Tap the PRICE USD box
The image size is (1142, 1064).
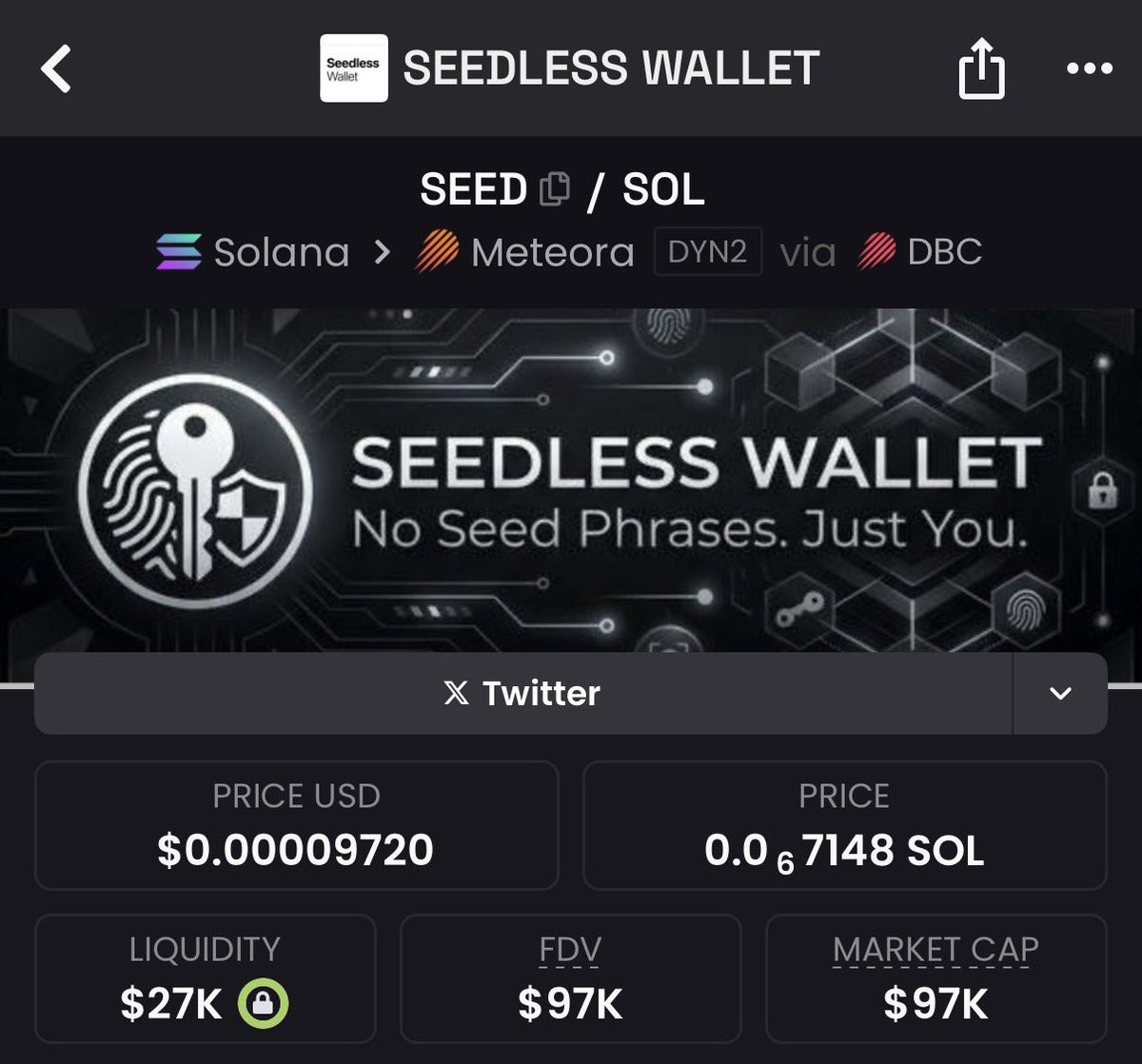click(x=296, y=825)
